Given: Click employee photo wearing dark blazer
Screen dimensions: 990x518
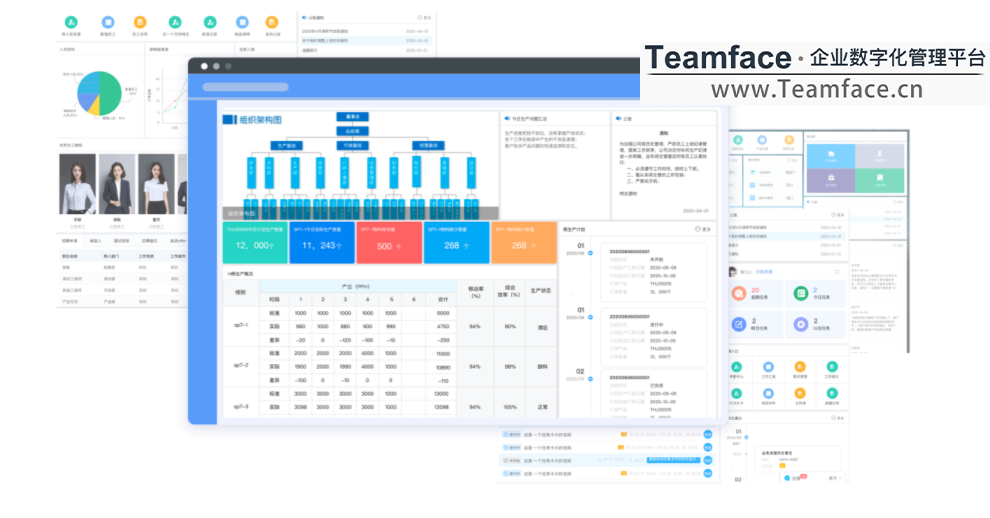Looking at the screenshot, I should (x=117, y=184).
